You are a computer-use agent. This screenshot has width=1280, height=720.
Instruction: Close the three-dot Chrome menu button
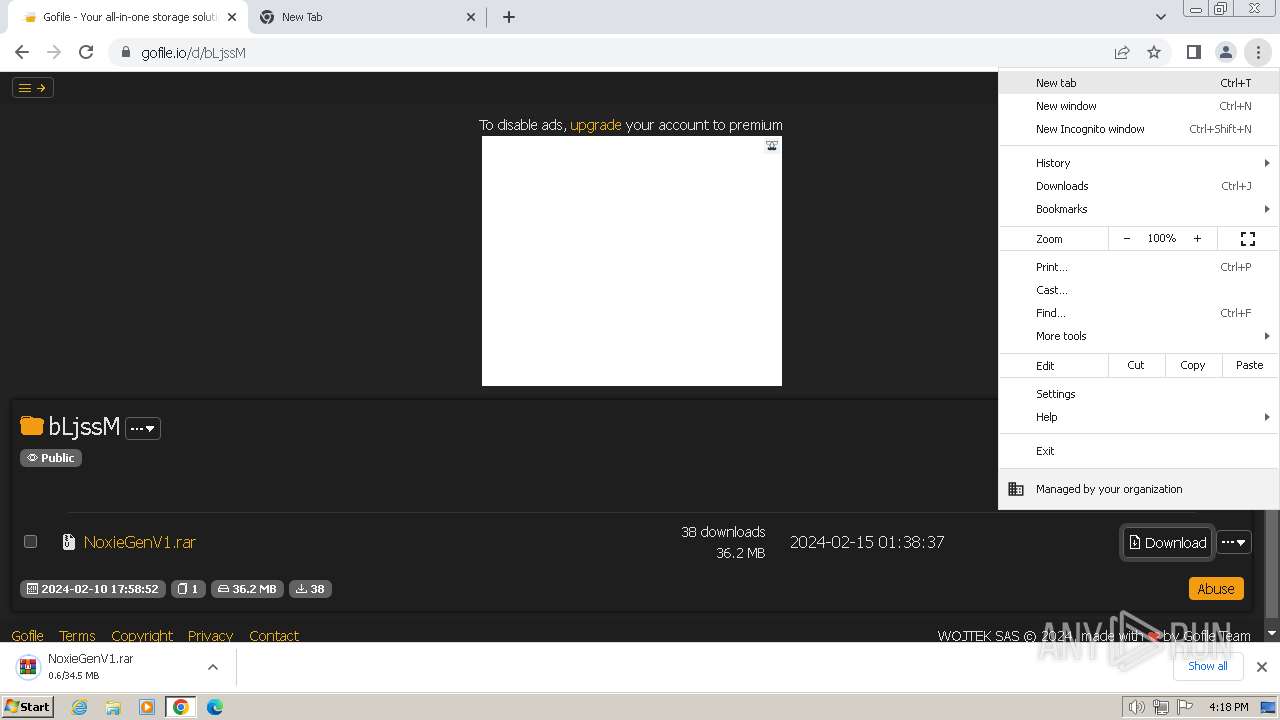tap(1258, 52)
